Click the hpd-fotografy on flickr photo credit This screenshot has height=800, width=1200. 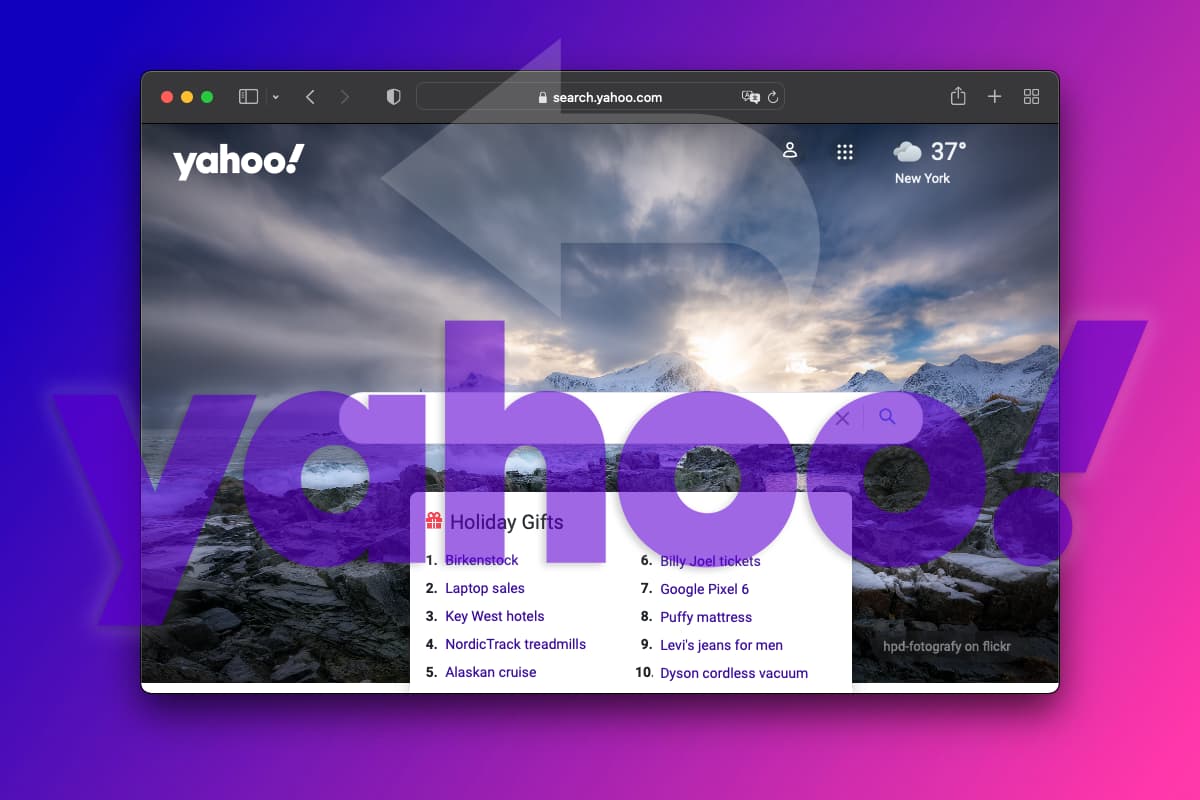pos(947,646)
